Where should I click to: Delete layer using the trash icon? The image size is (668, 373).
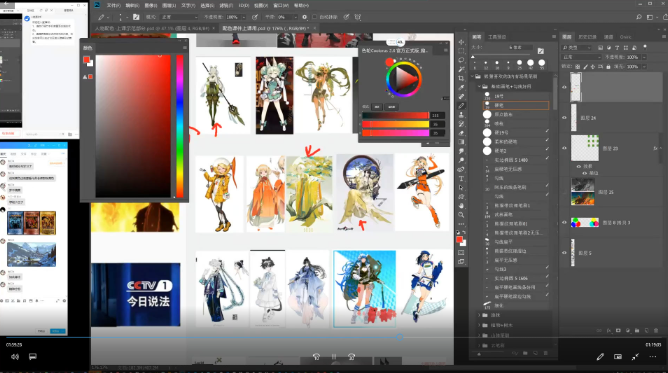[x=656, y=330]
